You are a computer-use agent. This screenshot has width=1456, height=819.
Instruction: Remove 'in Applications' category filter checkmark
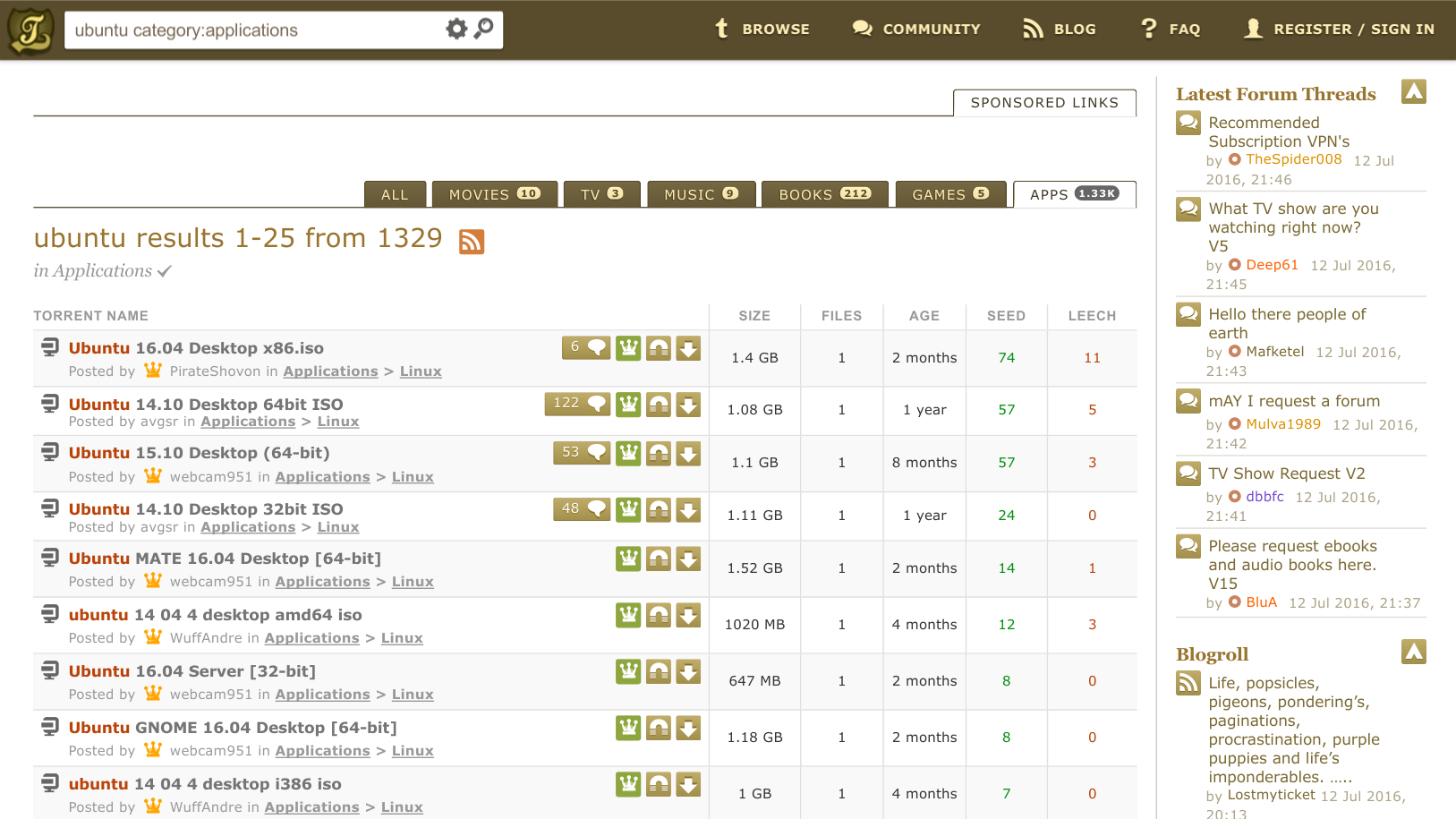[165, 271]
